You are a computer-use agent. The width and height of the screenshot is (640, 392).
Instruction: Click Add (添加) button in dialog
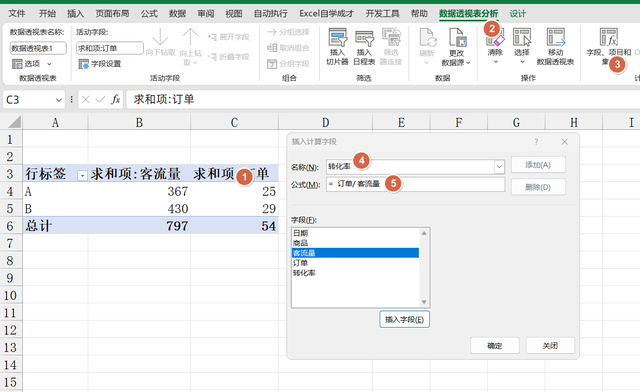click(x=538, y=165)
